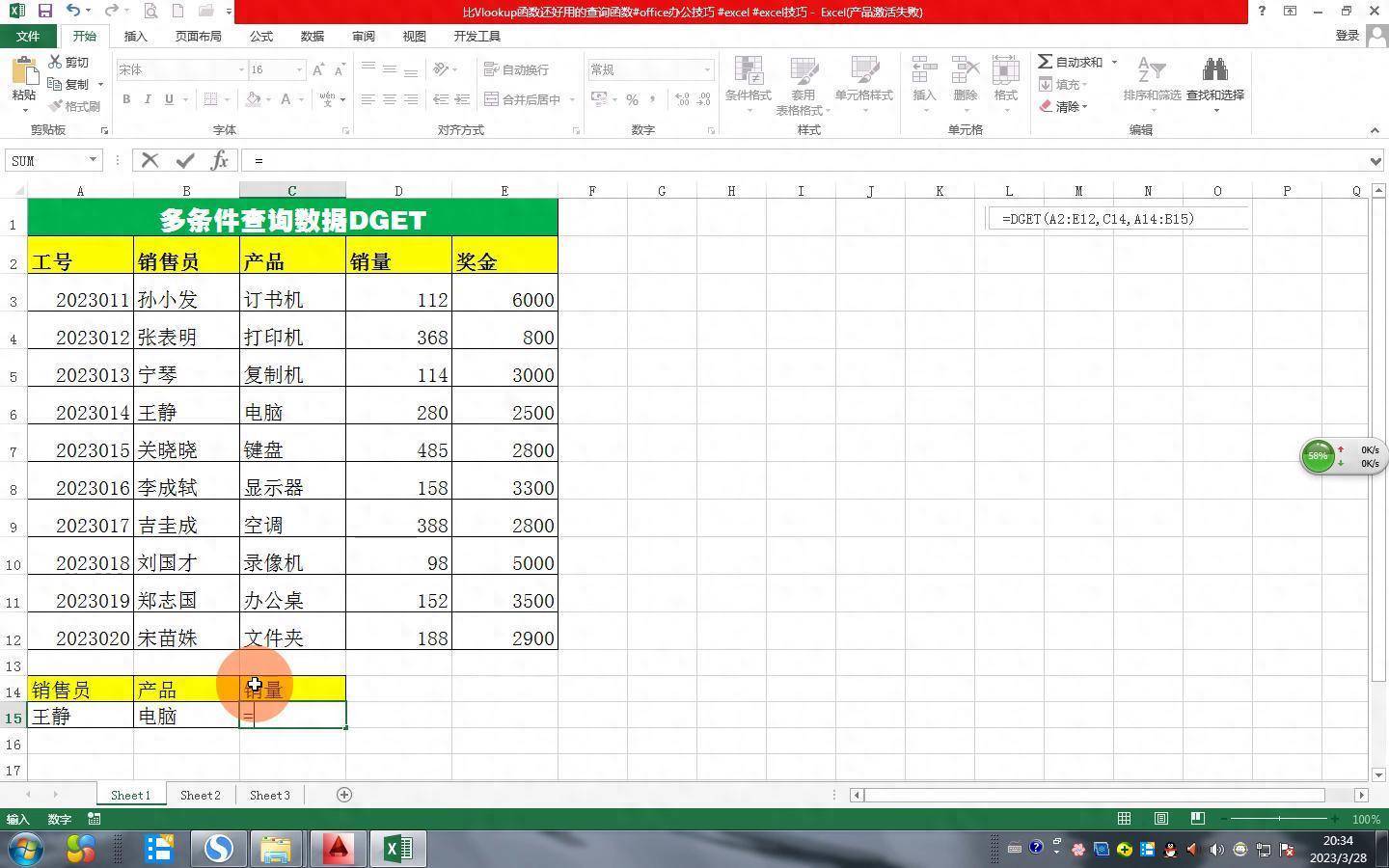Open Conditional Formatting (条件格式)

[748, 82]
